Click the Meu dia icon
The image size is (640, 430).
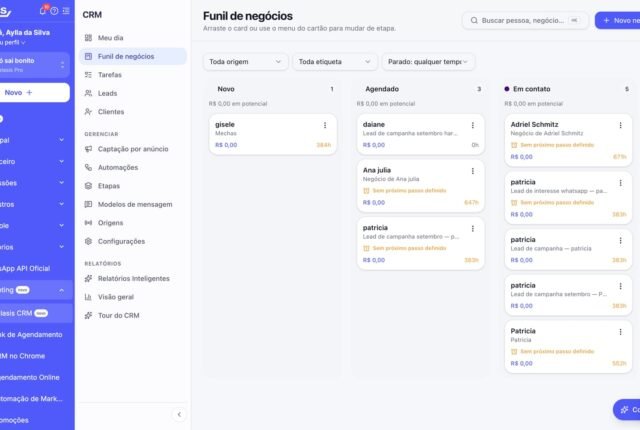[88, 38]
